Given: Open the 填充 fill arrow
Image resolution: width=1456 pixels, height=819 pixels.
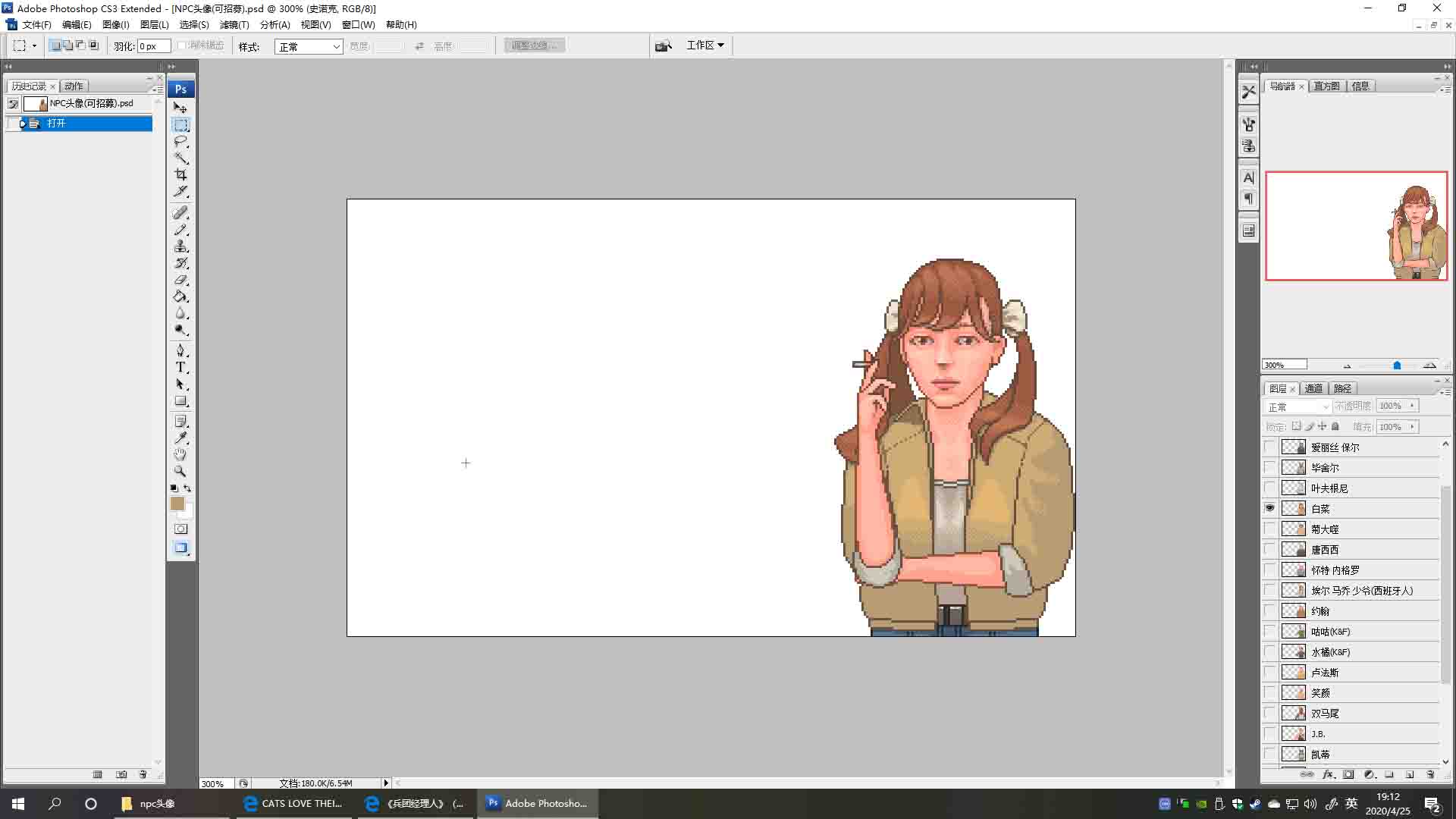Looking at the screenshot, I should (1412, 427).
